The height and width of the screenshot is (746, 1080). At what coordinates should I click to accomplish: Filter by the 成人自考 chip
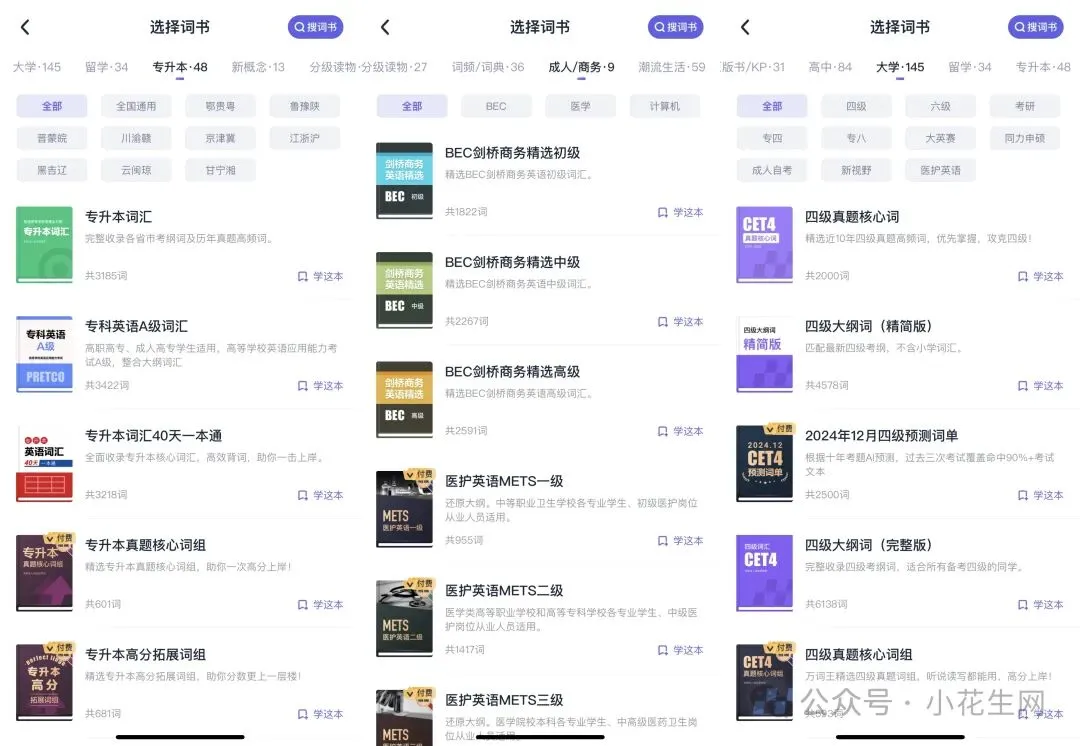click(772, 170)
